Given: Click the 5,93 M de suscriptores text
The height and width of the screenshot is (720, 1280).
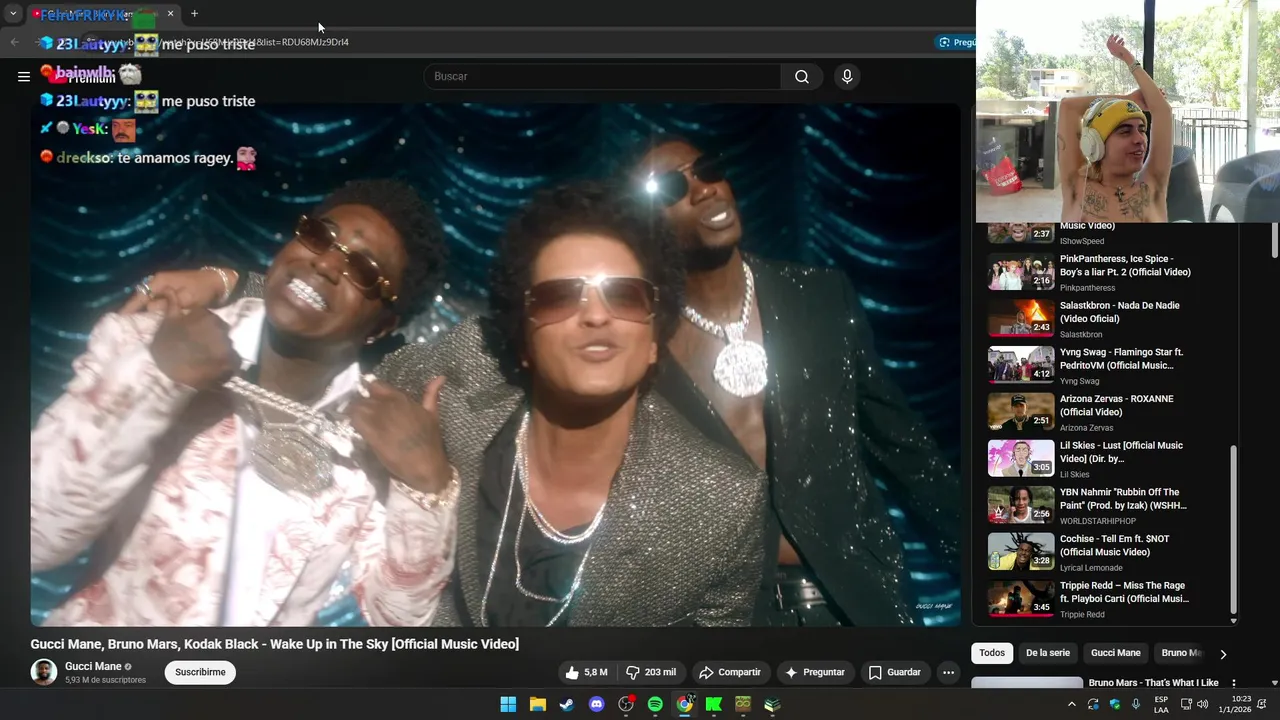Looking at the screenshot, I should tap(105, 680).
